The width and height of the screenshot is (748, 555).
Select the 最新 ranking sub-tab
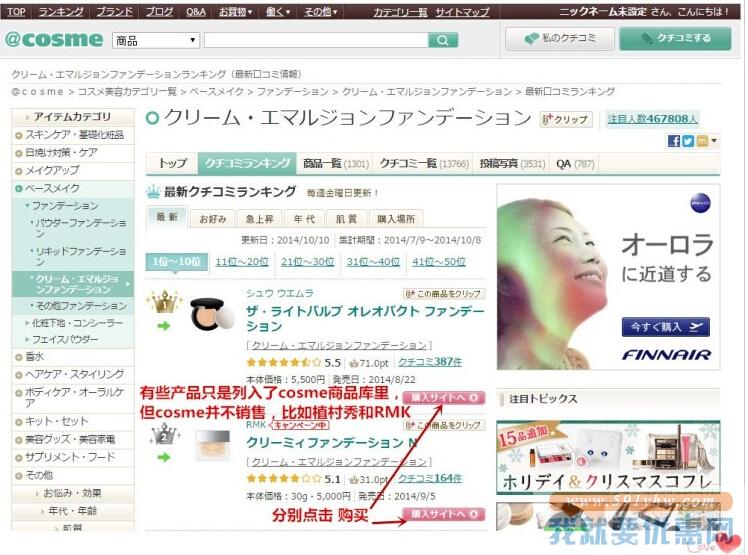tap(167, 218)
